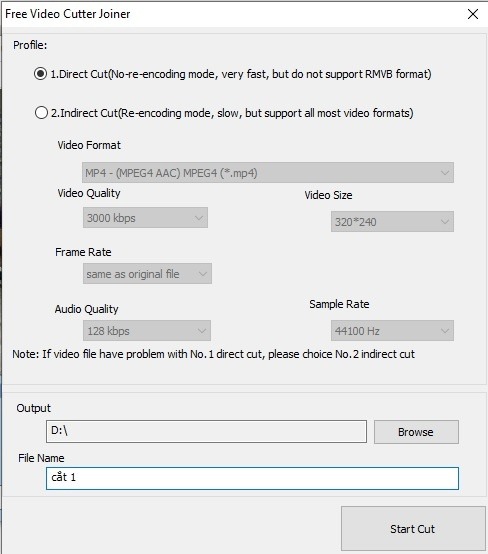The height and width of the screenshot is (554, 488).
Task: Click the Direct Cut option label text
Action: pos(241,74)
